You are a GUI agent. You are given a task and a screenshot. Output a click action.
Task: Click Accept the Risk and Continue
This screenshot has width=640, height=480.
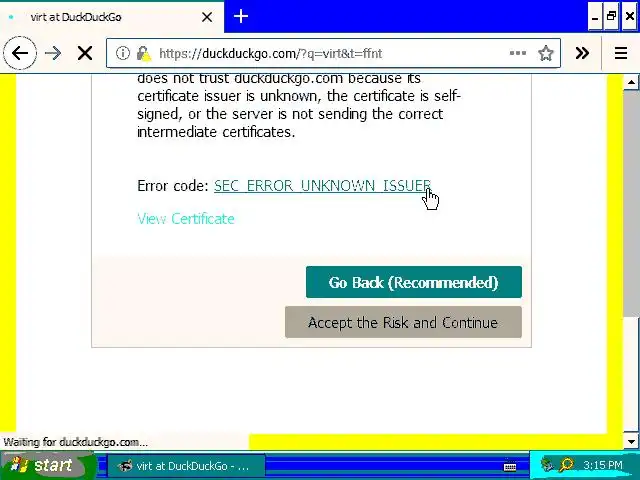[x=403, y=322]
